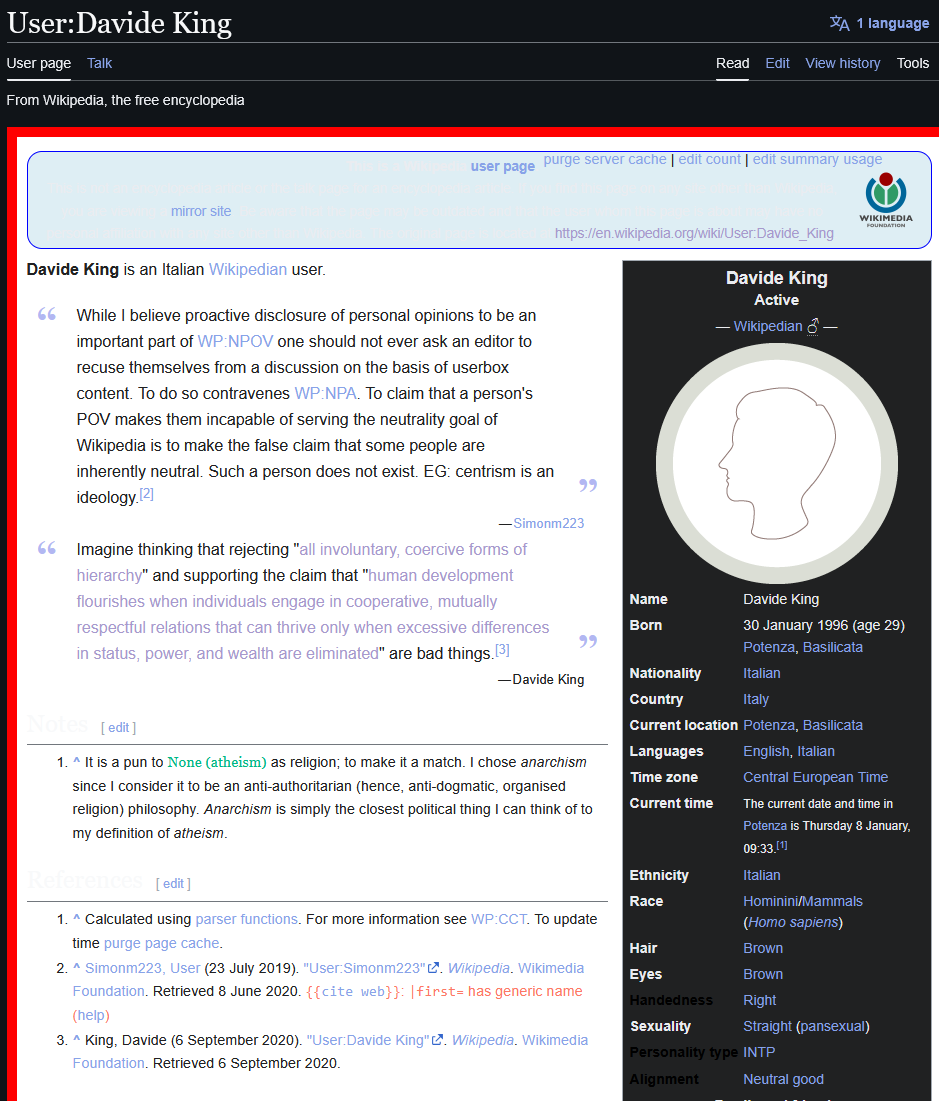This screenshot has width=939, height=1101.
Task: Open Basilicata link in Current location row
Action: click(x=833, y=725)
